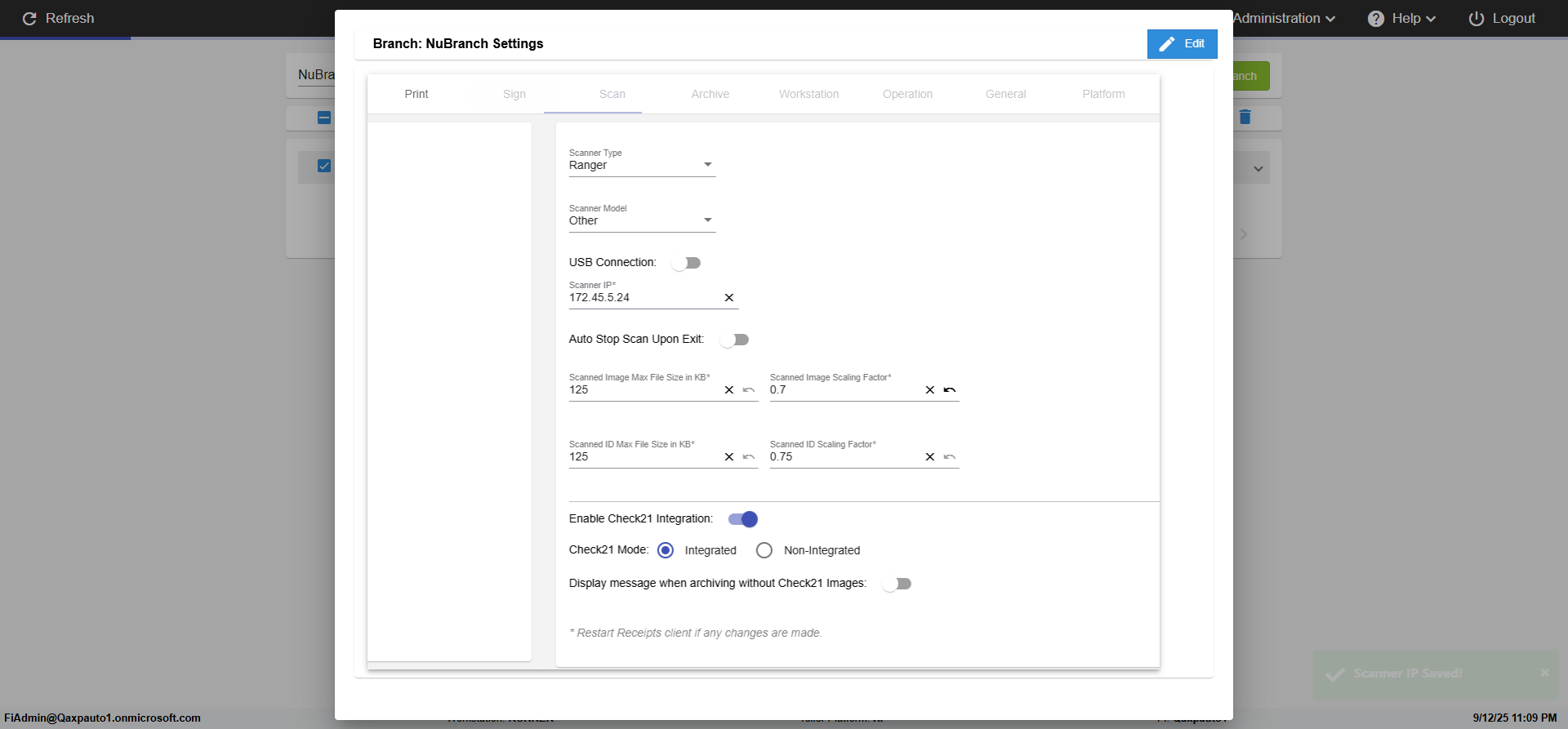The image size is (1568, 729).
Task: Log out using the Logout button
Action: coord(1502,18)
